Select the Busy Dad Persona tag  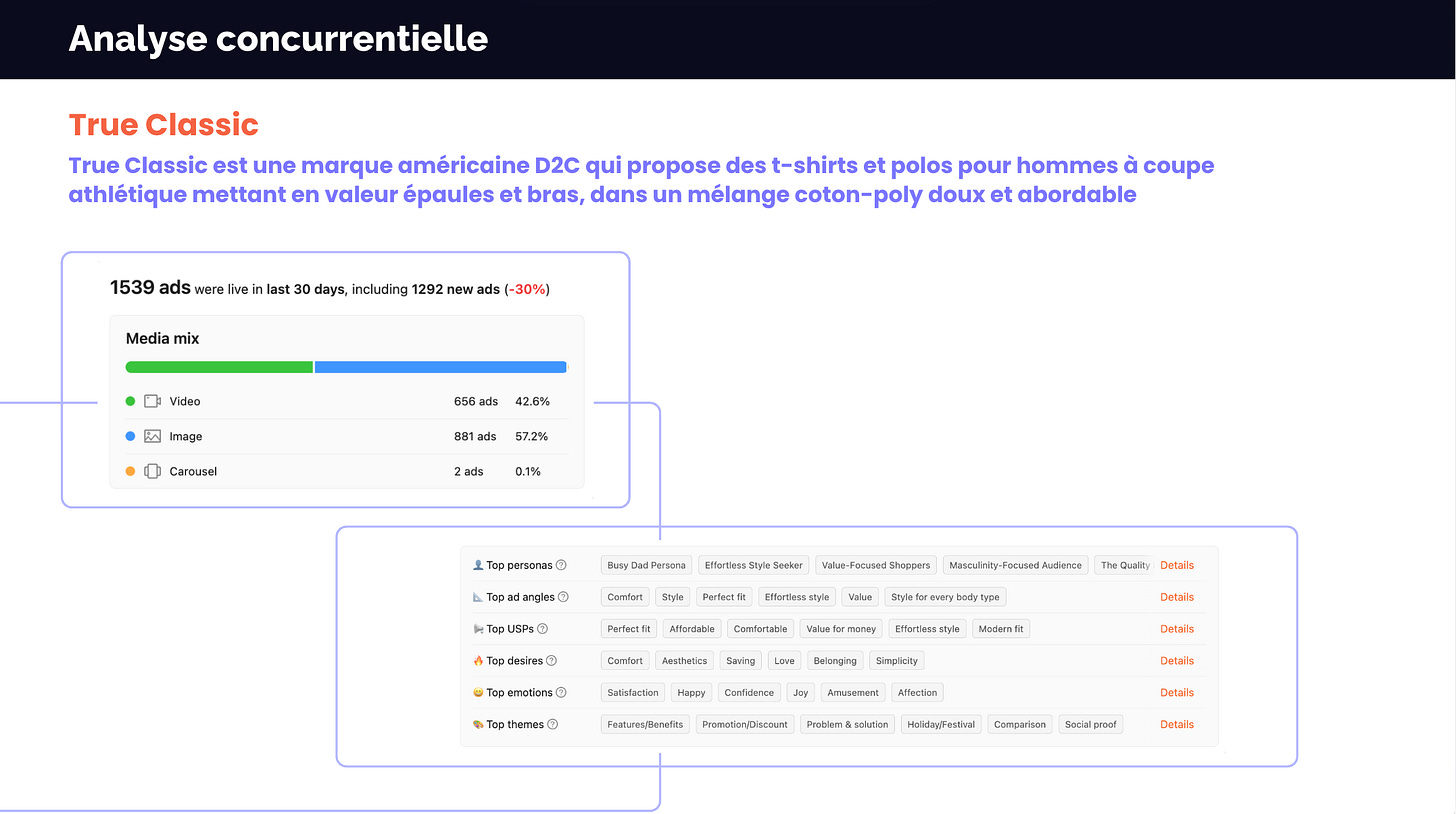pos(646,565)
